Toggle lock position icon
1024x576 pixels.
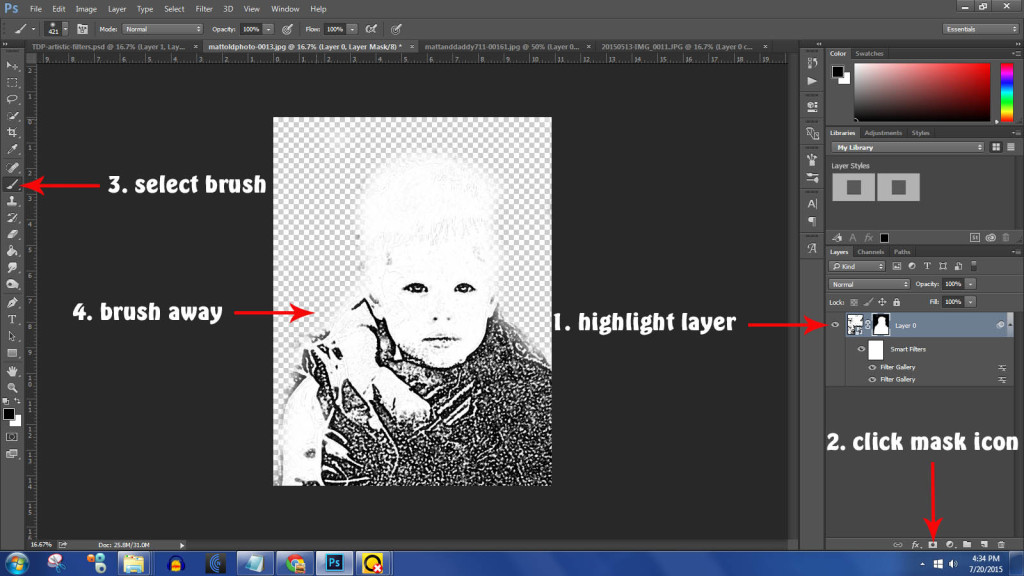882,302
